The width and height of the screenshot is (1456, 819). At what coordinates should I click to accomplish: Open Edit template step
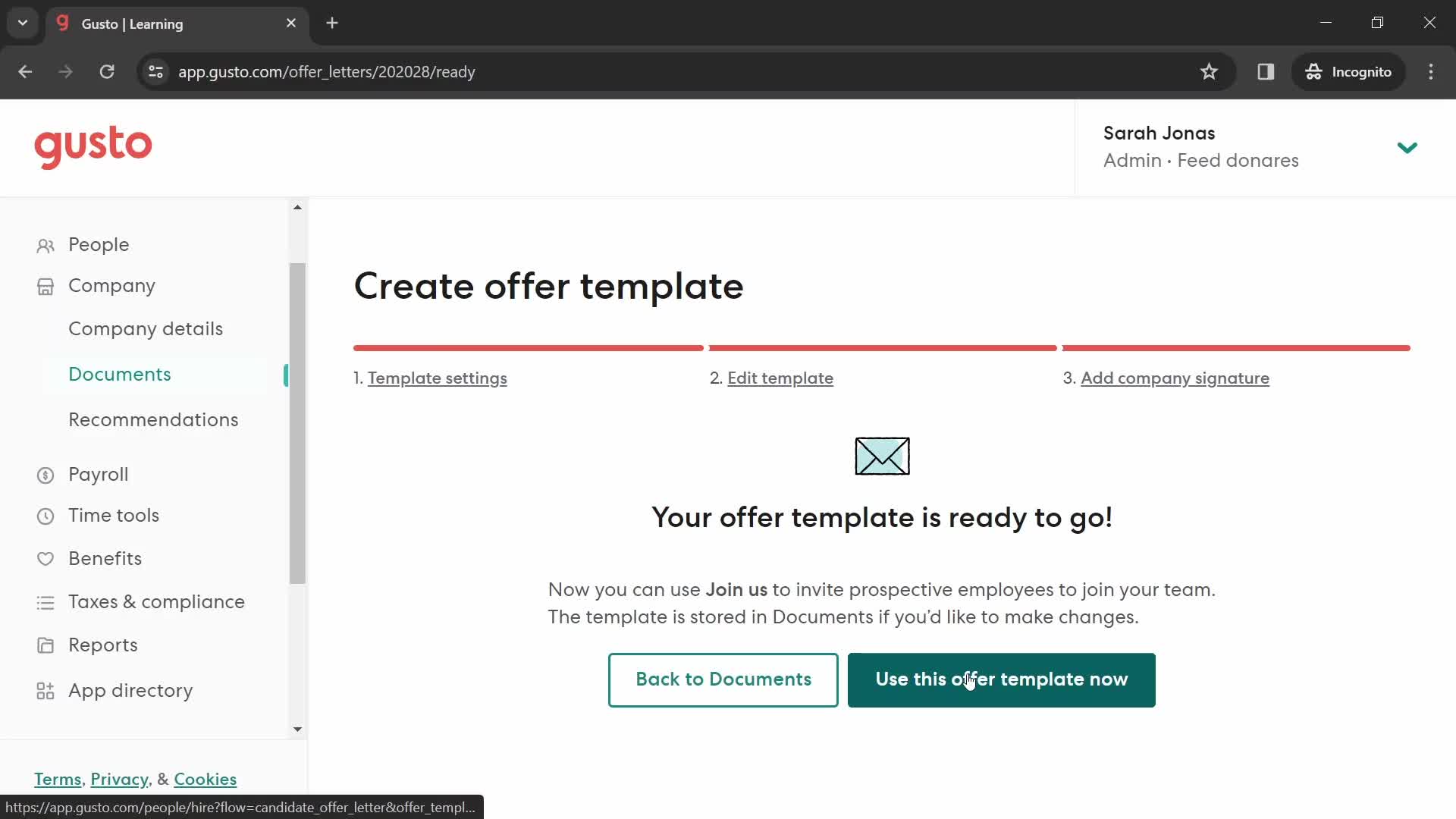coord(780,378)
